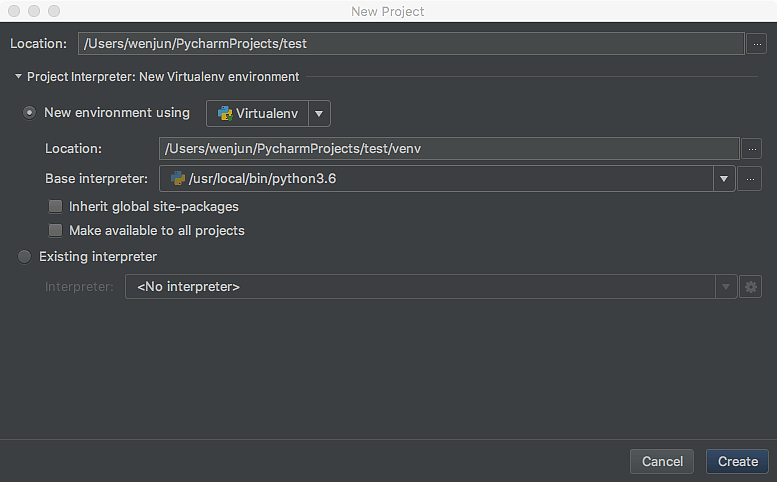Minimize the New Project dialog window

33,11
